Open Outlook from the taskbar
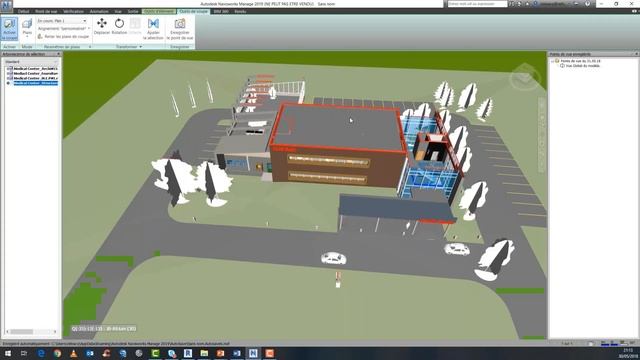The image size is (640, 360). [90, 353]
